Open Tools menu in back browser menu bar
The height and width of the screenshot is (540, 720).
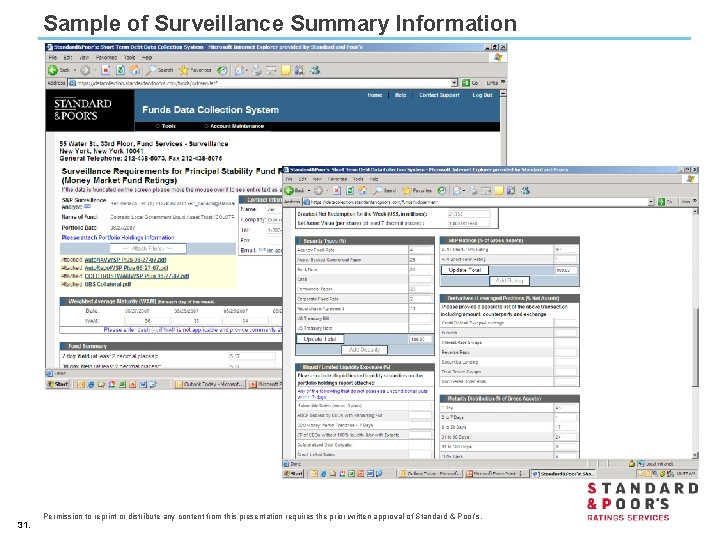pyautogui.click(x=129, y=57)
